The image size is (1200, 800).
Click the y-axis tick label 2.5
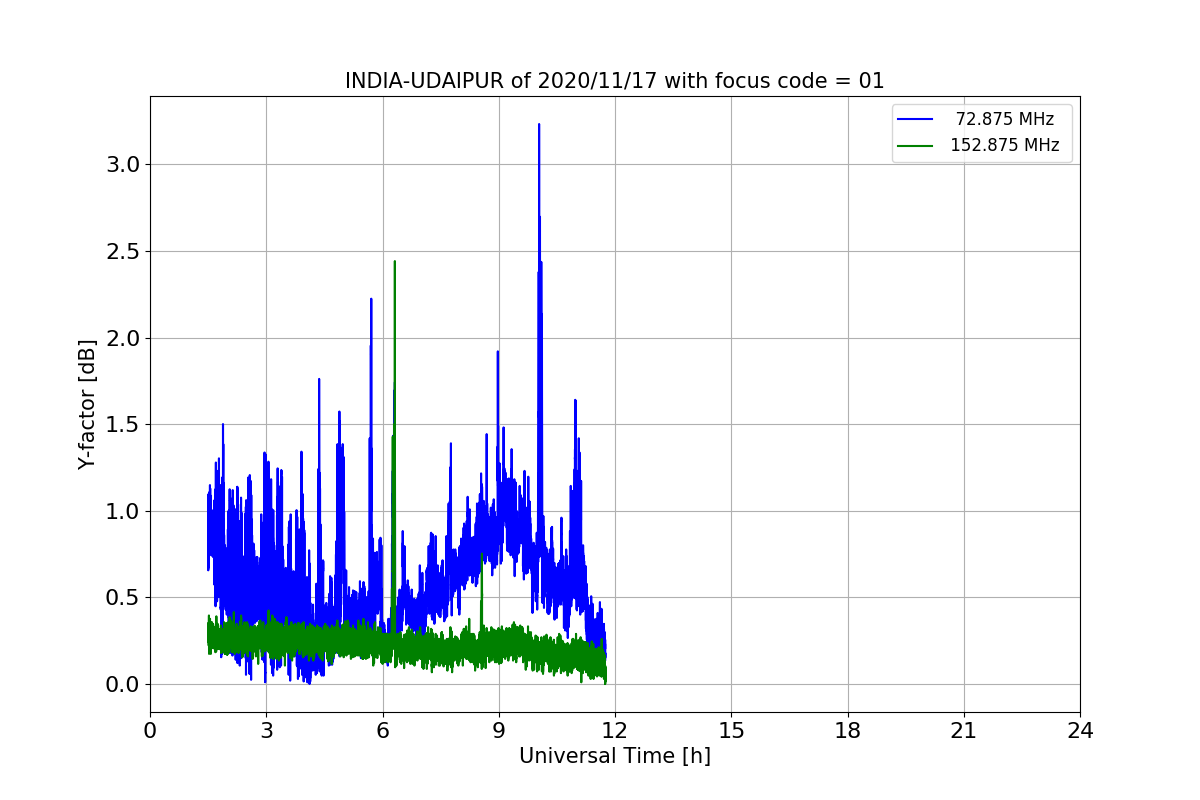click(123, 251)
